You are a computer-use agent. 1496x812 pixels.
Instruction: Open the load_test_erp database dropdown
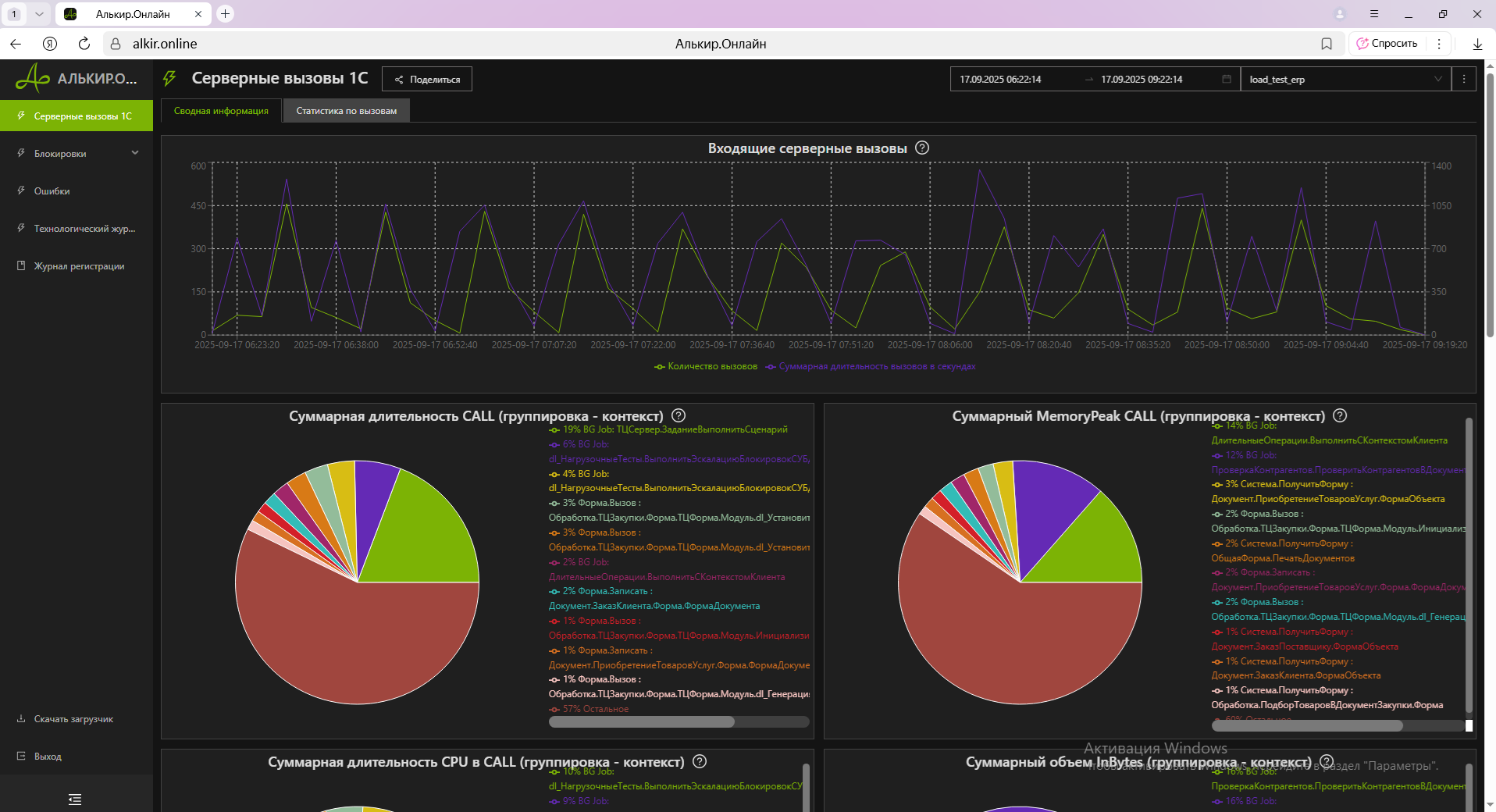[1345, 79]
